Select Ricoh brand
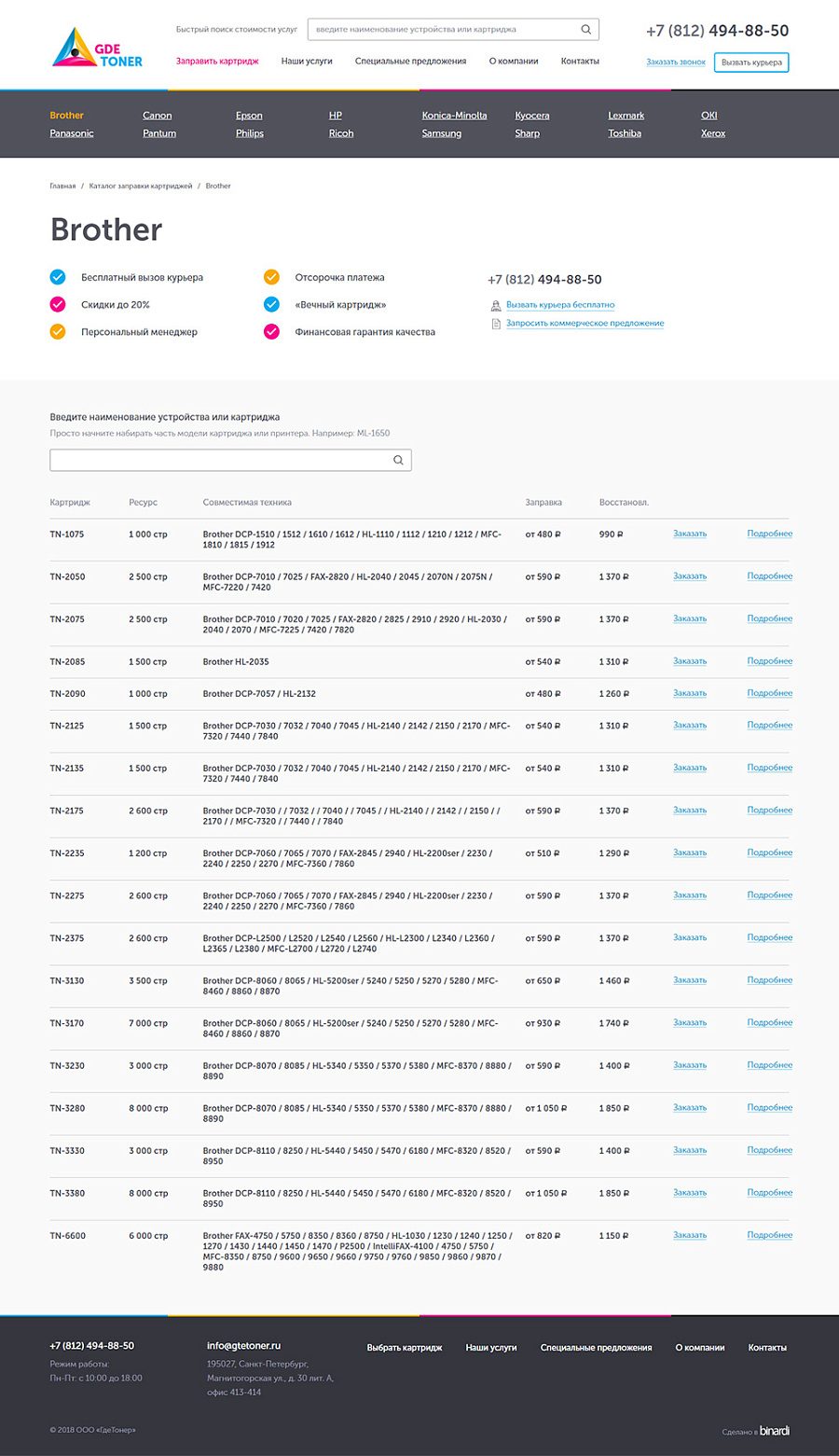 341,133
